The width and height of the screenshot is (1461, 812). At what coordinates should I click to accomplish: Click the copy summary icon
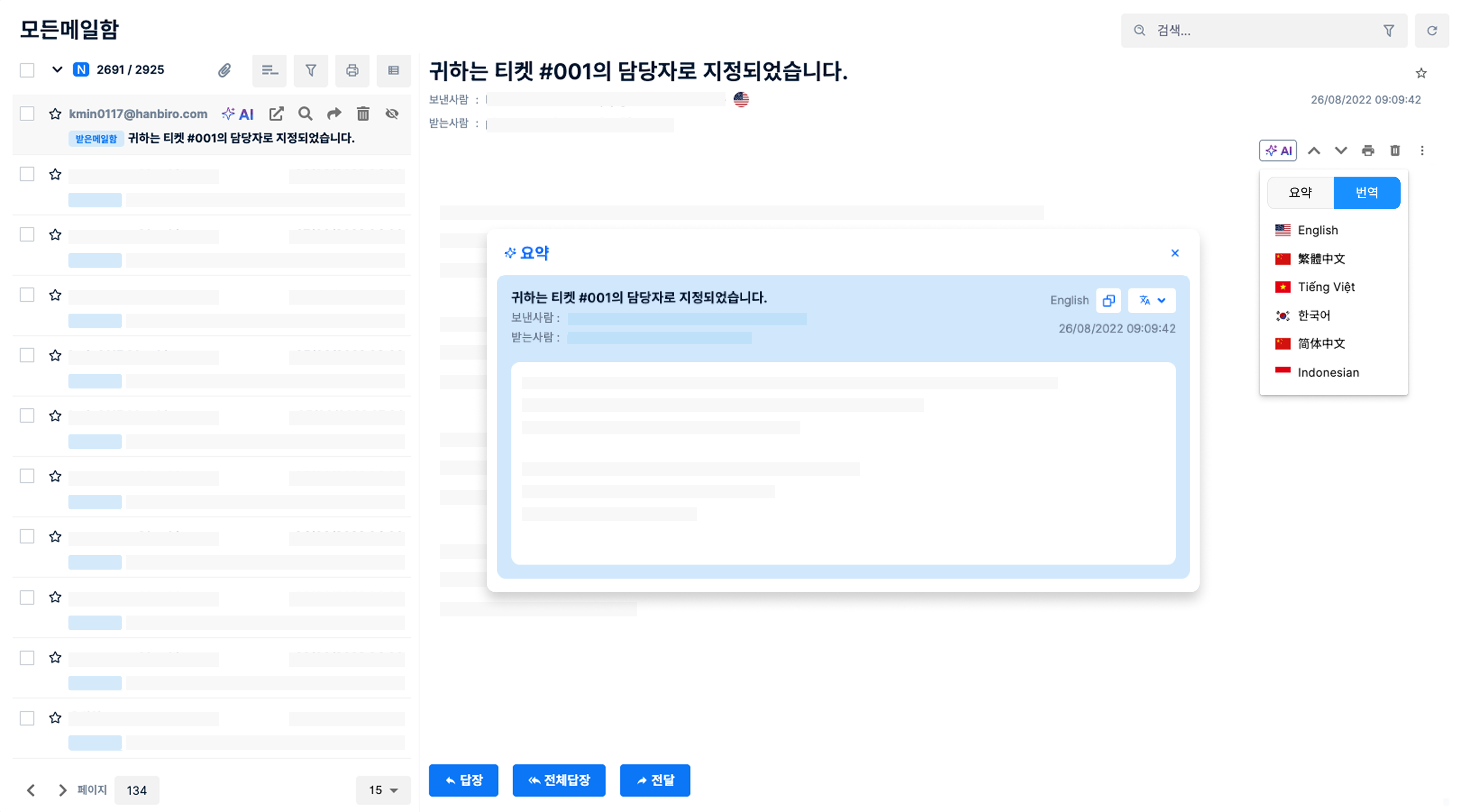tap(1108, 301)
